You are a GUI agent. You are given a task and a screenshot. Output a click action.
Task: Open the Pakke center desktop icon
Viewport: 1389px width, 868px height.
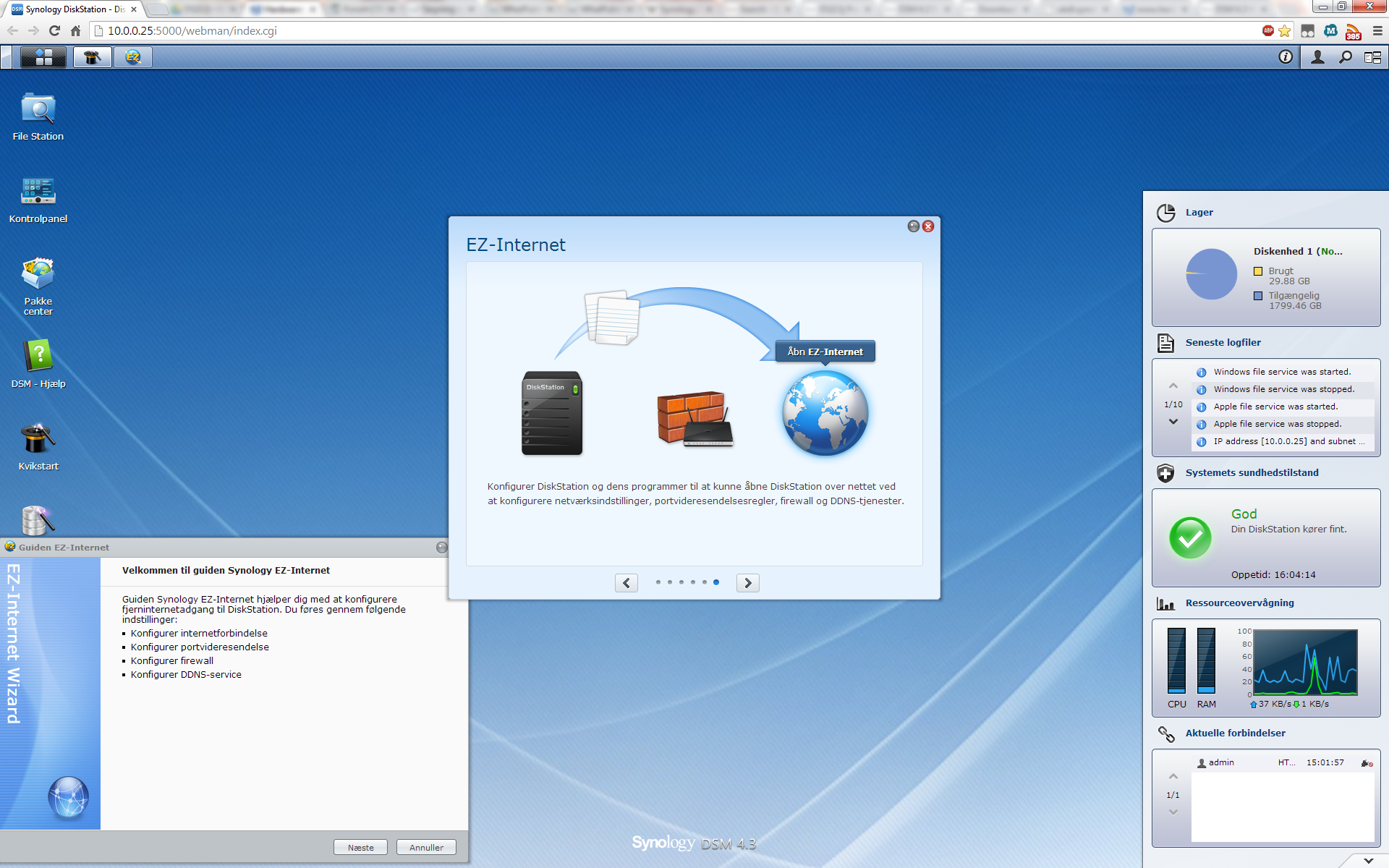tap(38, 286)
